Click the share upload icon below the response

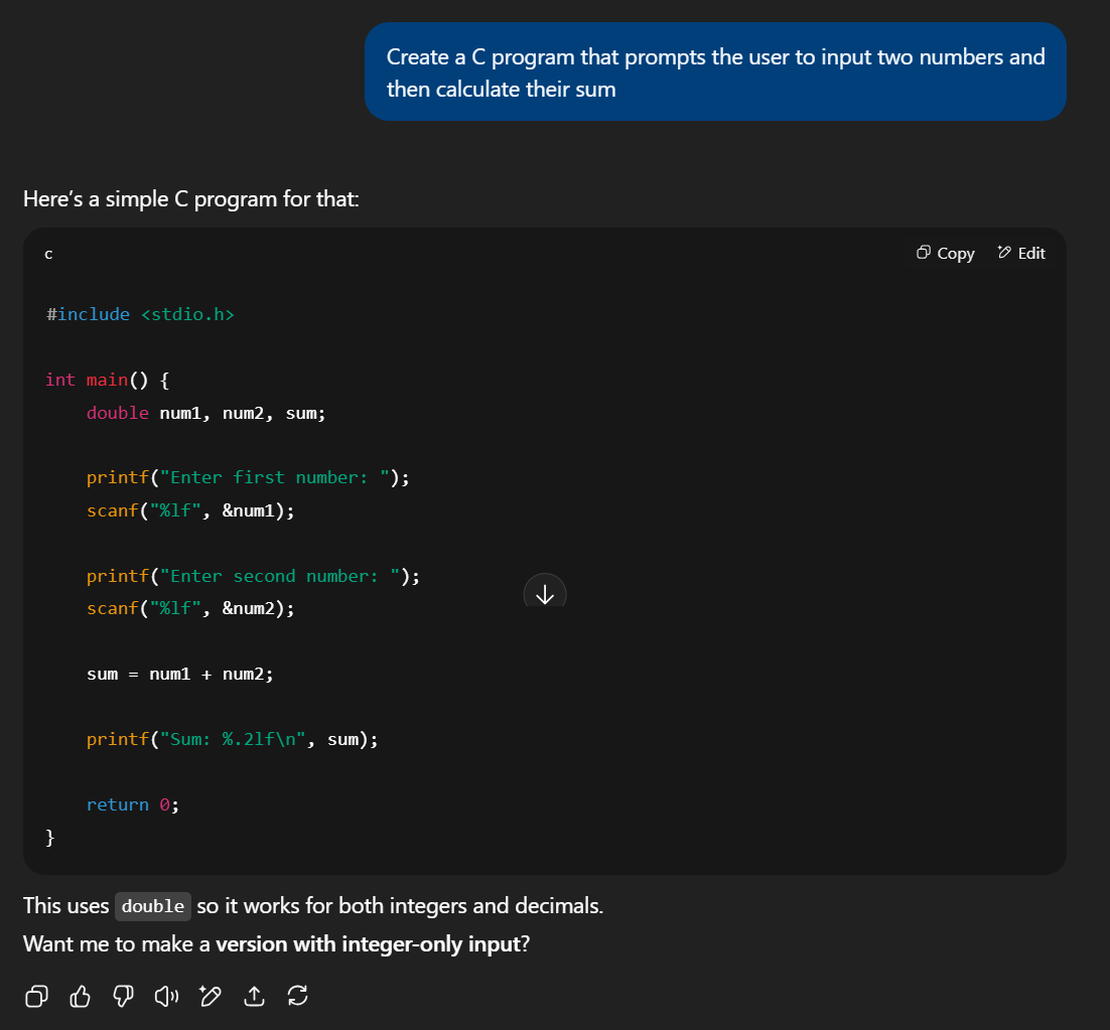pyautogui.click(x=254, y=995)
